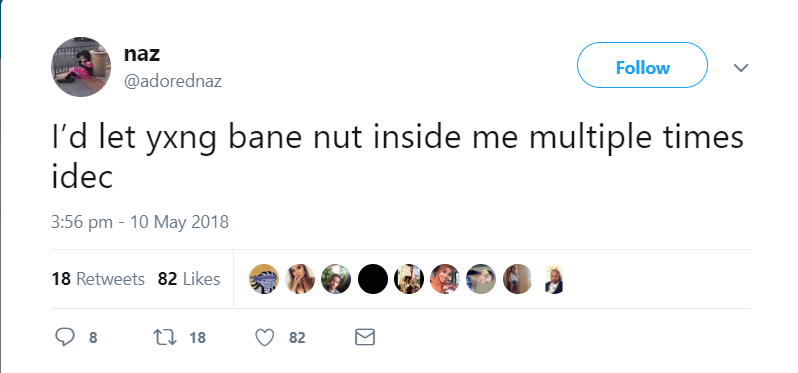798x373 pixels.
Task: Open direct message envelope icon
Action: [365, 337]
